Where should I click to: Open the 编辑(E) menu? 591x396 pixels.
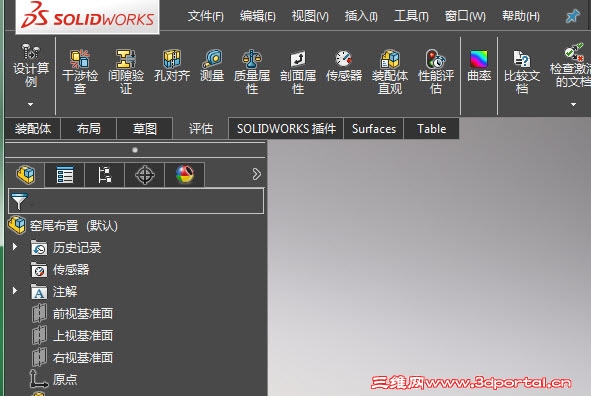(x=257, y=16)
